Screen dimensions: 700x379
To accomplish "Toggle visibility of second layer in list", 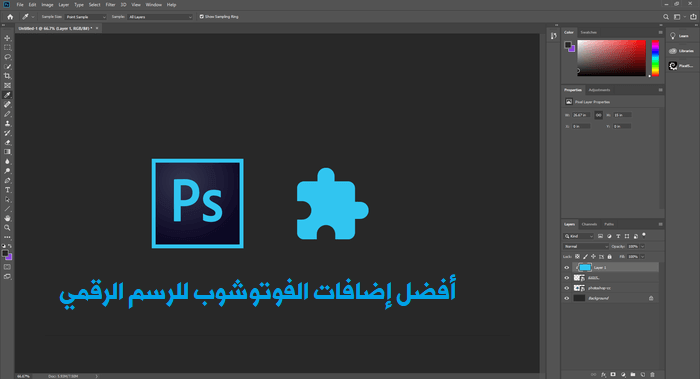I will point(567,278).
